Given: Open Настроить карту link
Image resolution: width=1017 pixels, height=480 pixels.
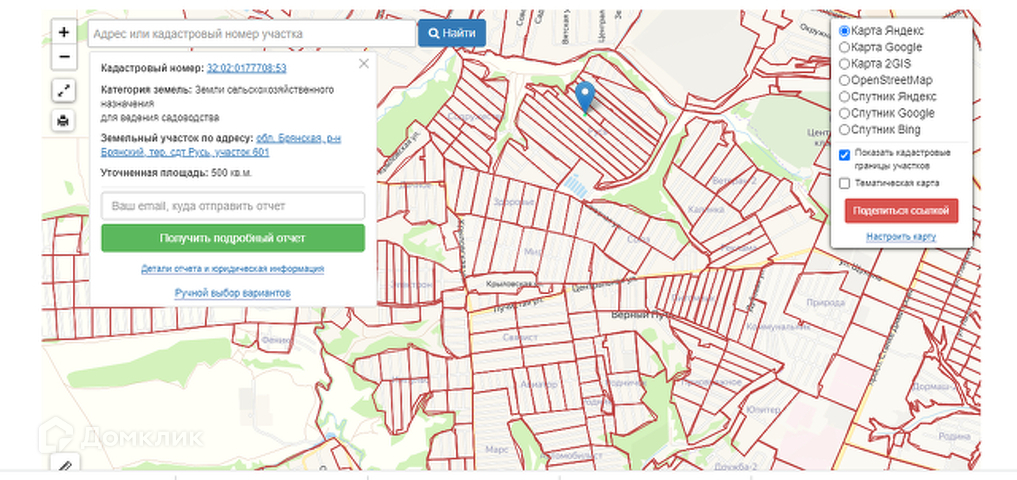Looking at the screenshot, I should [x=901, y=237].
